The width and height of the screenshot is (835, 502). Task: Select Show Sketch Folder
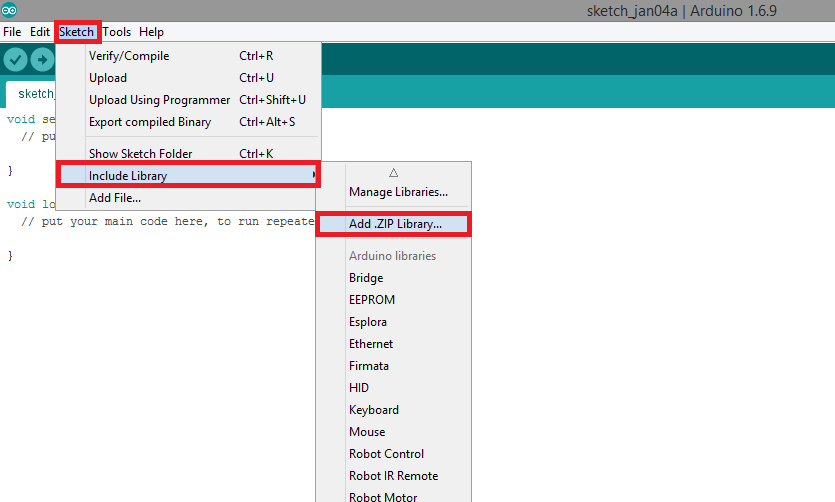(189, 153)
